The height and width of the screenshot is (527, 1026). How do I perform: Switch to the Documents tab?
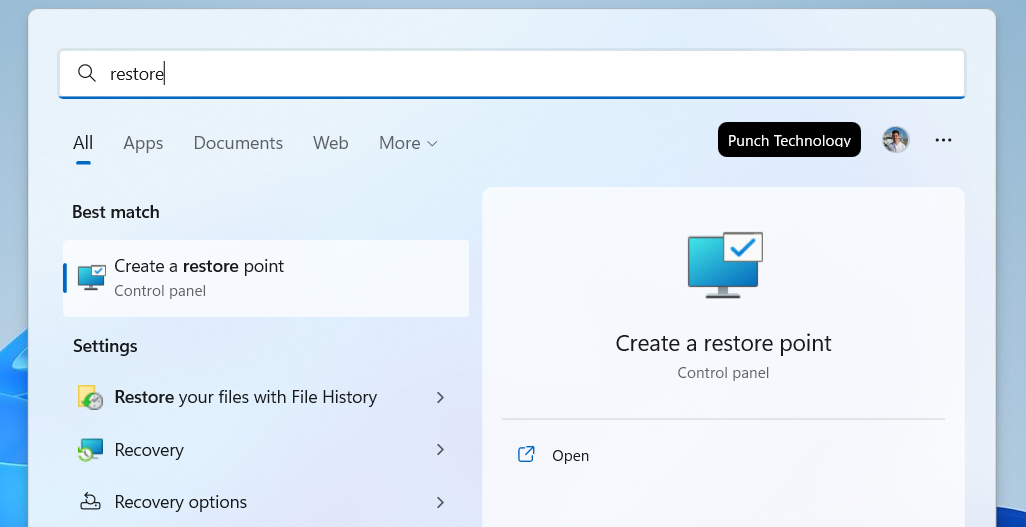tap(238, 143)
